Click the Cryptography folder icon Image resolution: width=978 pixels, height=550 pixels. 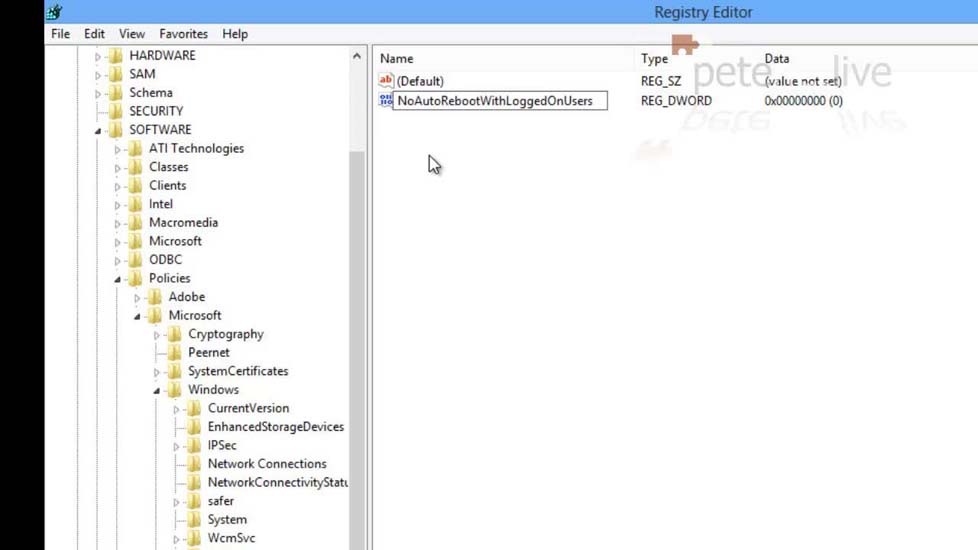(175, 334)
